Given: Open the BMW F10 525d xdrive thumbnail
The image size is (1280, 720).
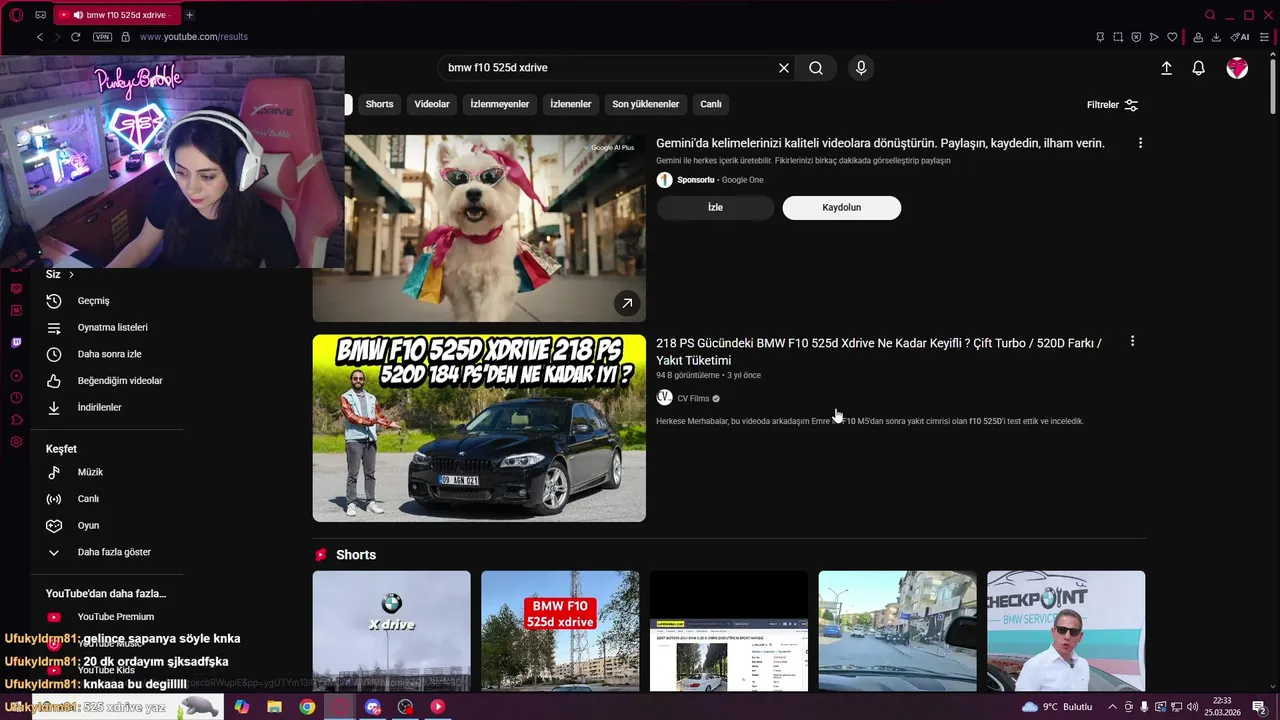Looking at the screenshot, I should [479, 428].
